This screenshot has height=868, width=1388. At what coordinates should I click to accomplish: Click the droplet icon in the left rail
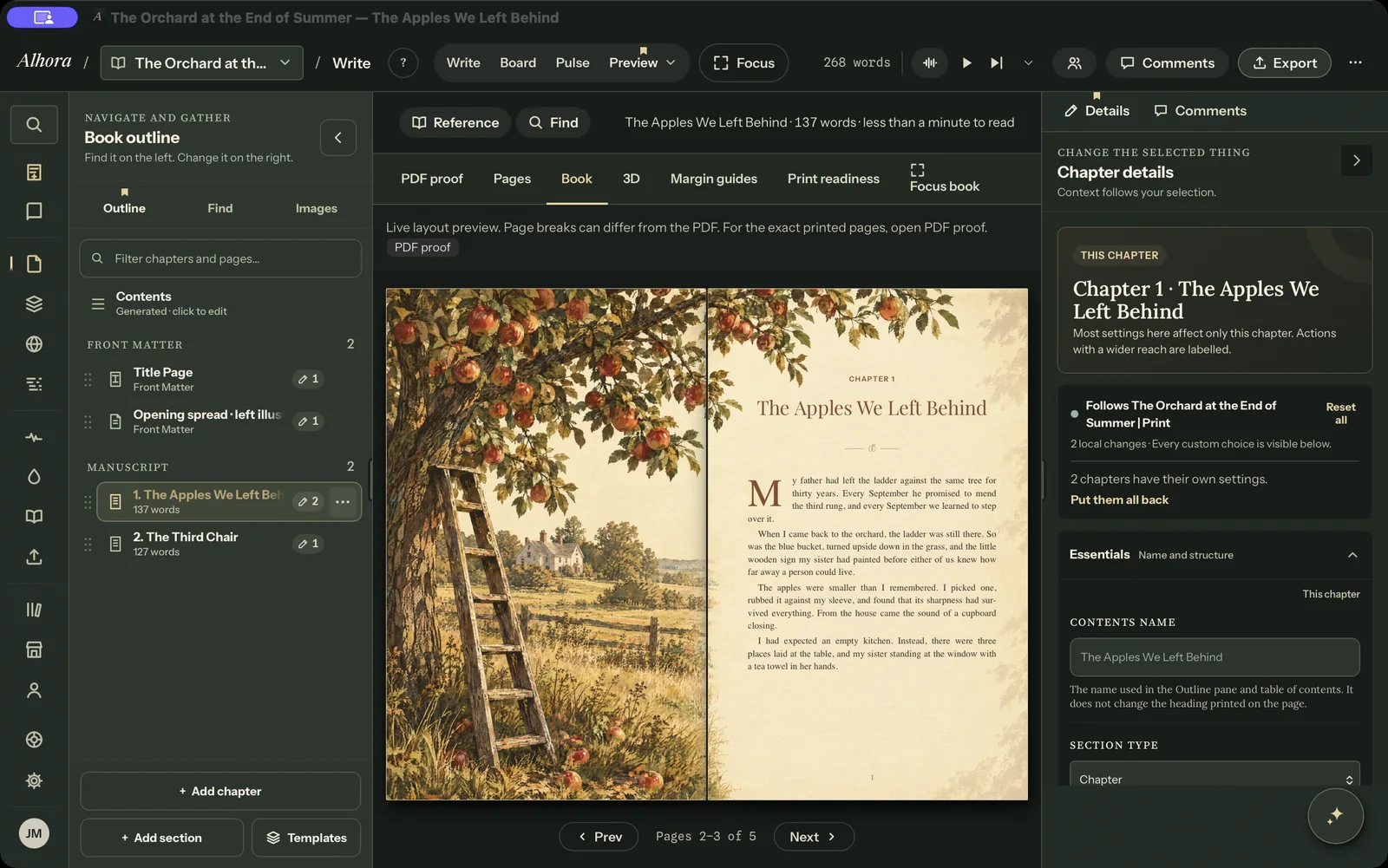[34, 477]
